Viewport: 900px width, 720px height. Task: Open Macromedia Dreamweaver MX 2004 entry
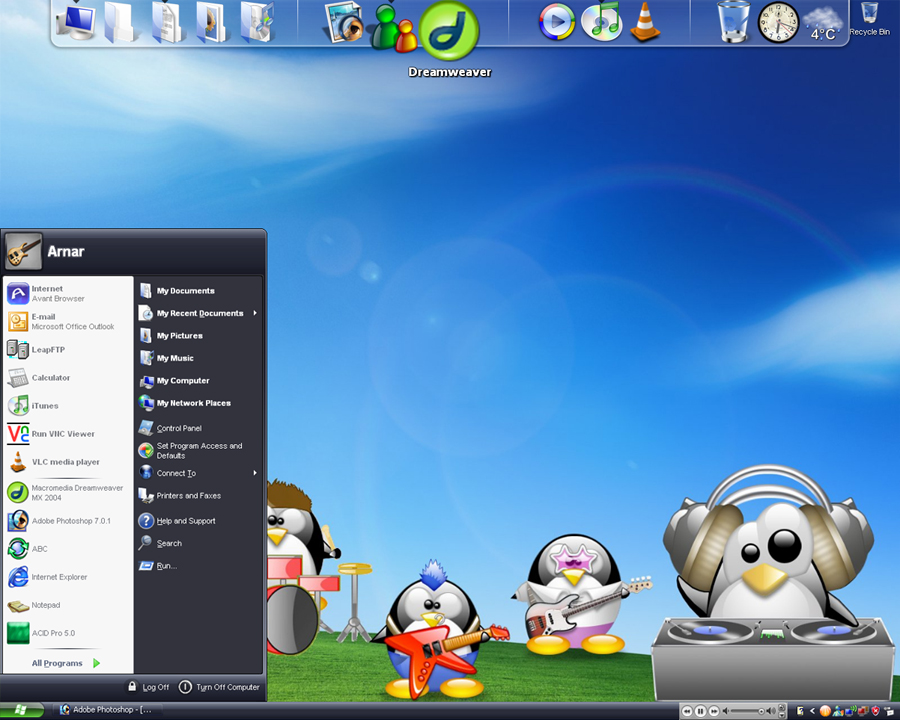point(68,493)
